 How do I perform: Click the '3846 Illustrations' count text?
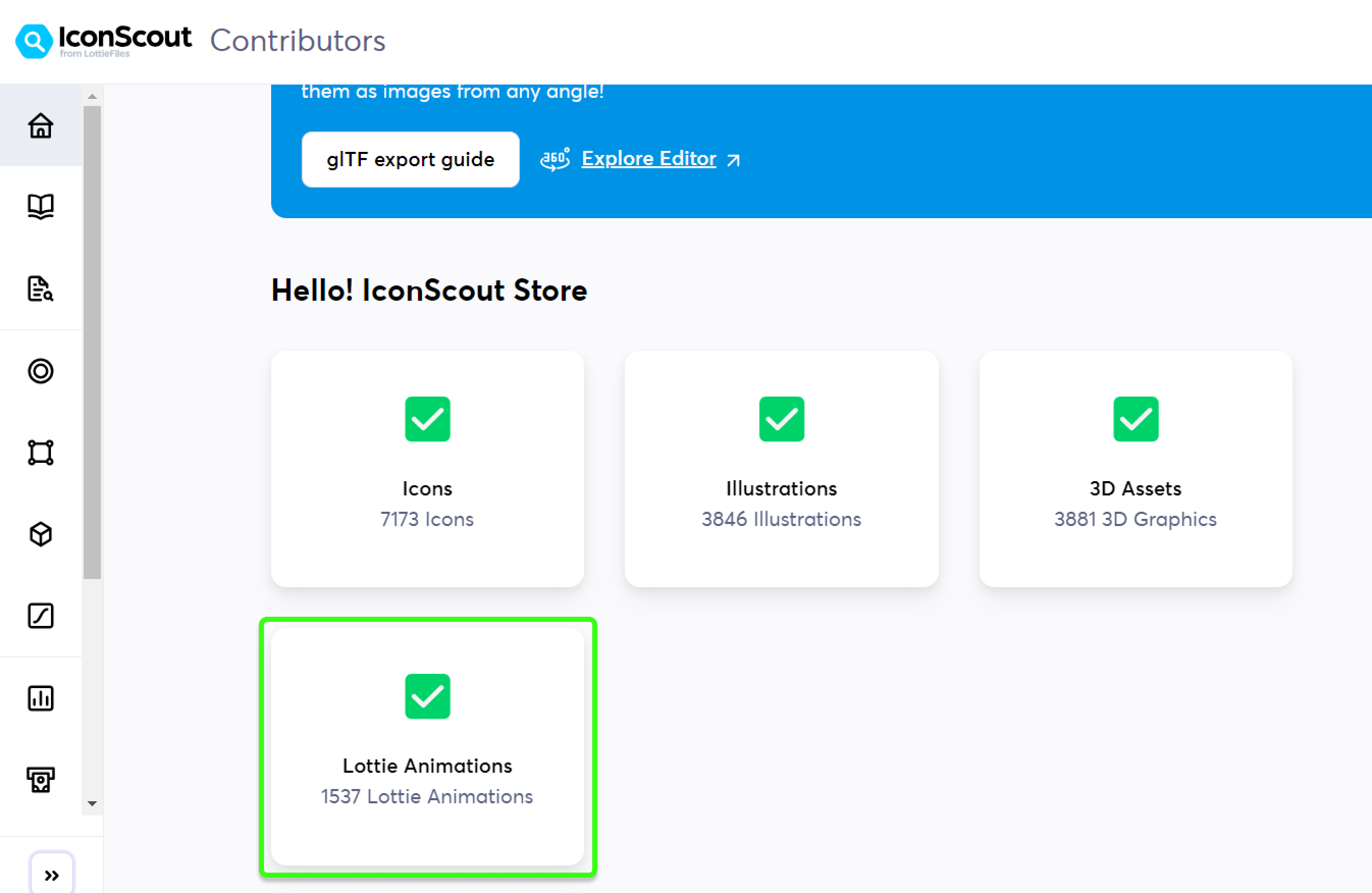(x=781, y=519)
